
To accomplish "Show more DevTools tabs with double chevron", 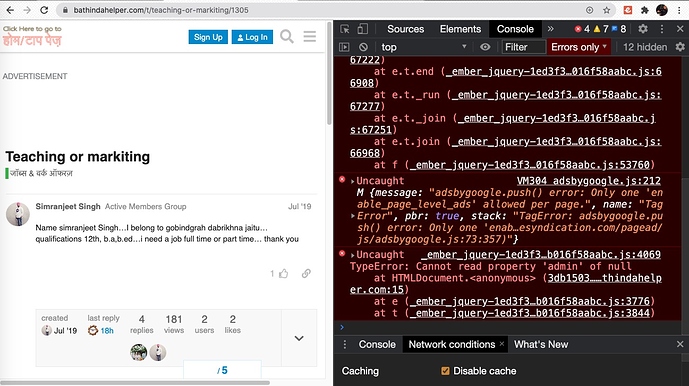I will point(551,29).
